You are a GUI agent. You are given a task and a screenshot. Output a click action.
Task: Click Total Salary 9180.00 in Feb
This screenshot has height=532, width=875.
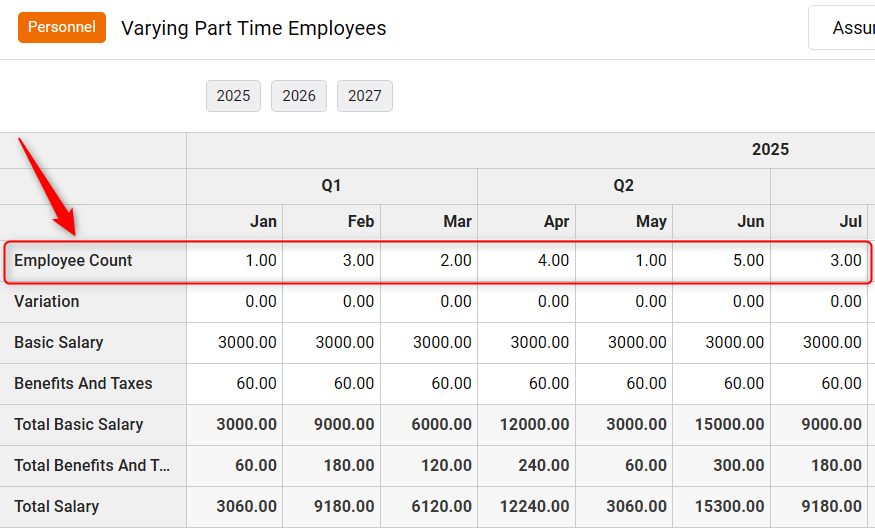click(331, 506)
